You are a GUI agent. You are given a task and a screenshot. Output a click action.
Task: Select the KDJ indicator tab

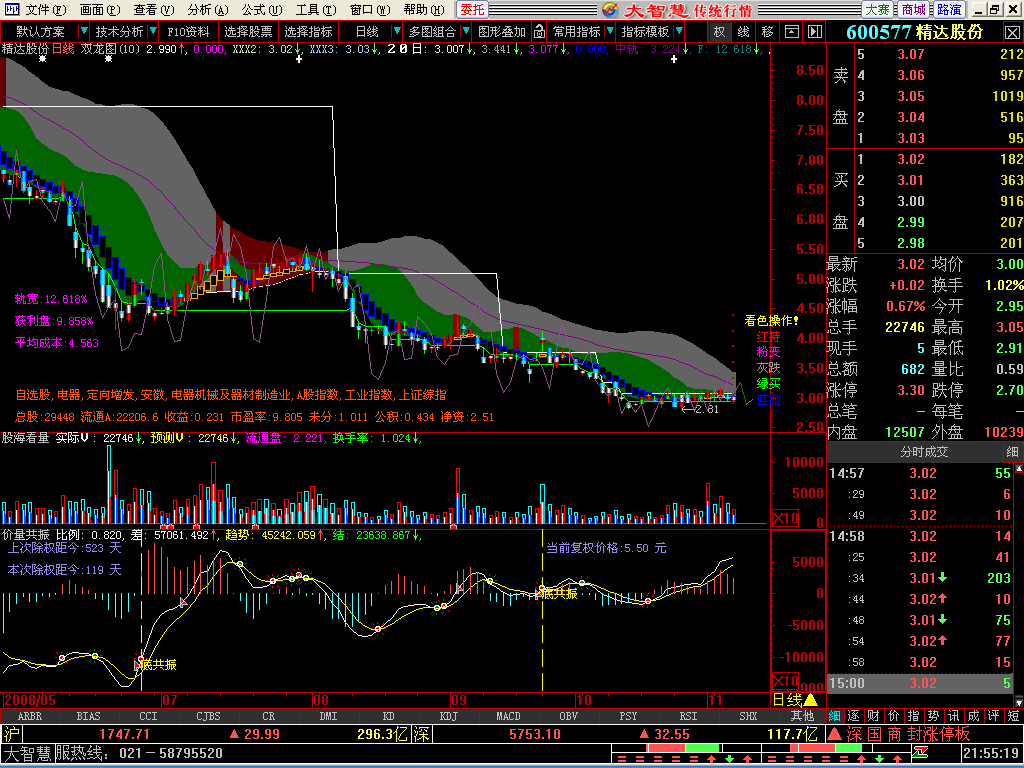pyautogui.click(x=449, y=716)
